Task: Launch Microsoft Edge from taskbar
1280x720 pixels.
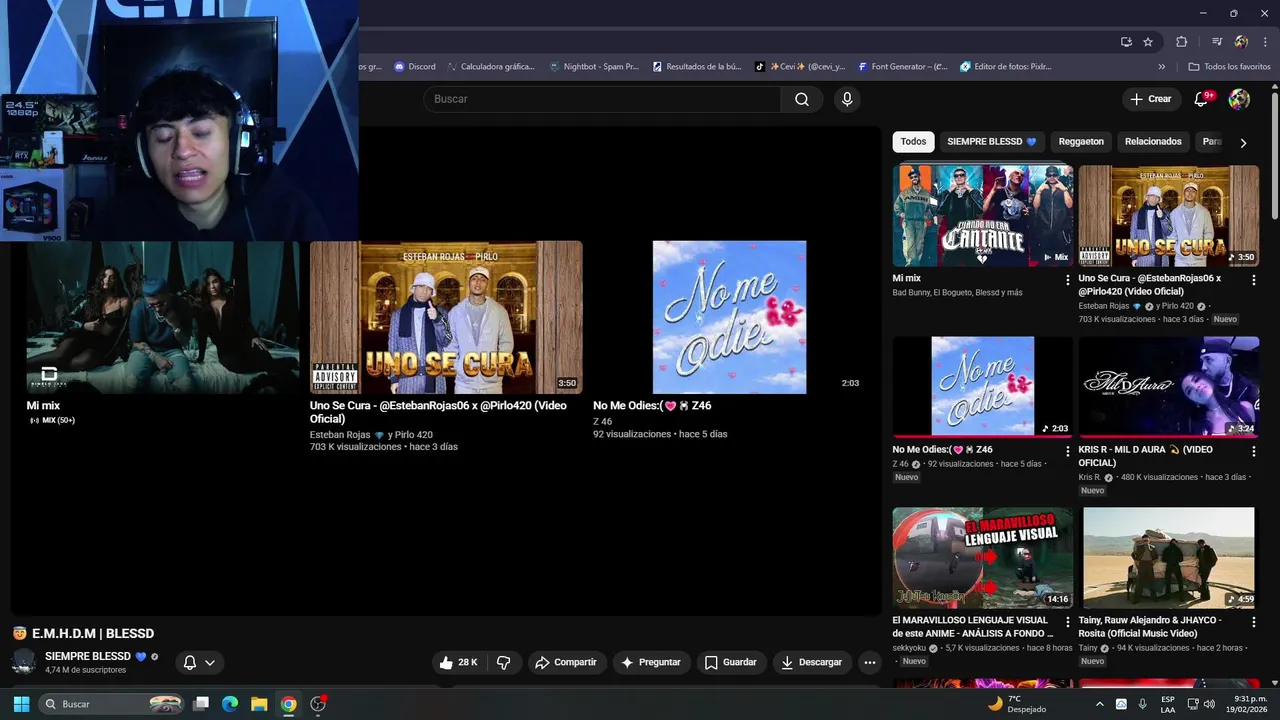Action: click(x=230, y=704)
